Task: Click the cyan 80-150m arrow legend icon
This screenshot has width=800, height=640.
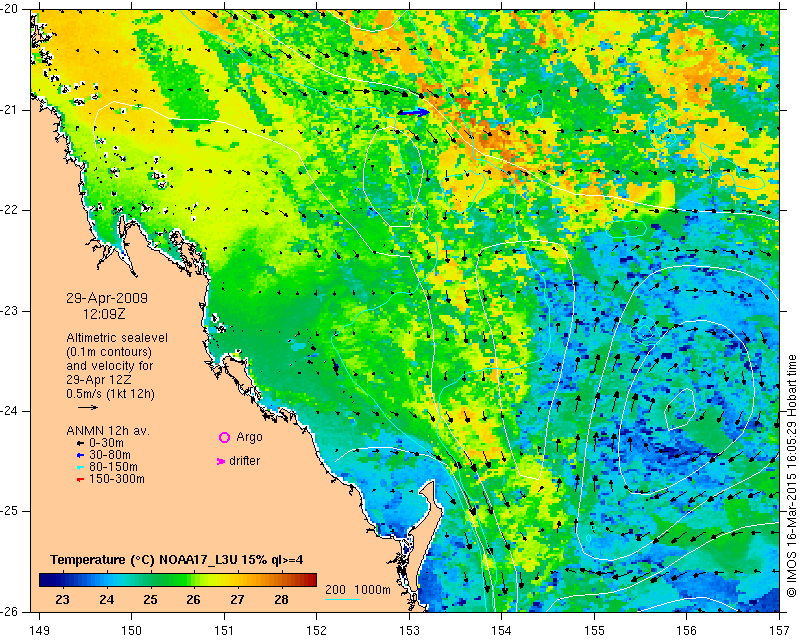Action: 80,467
